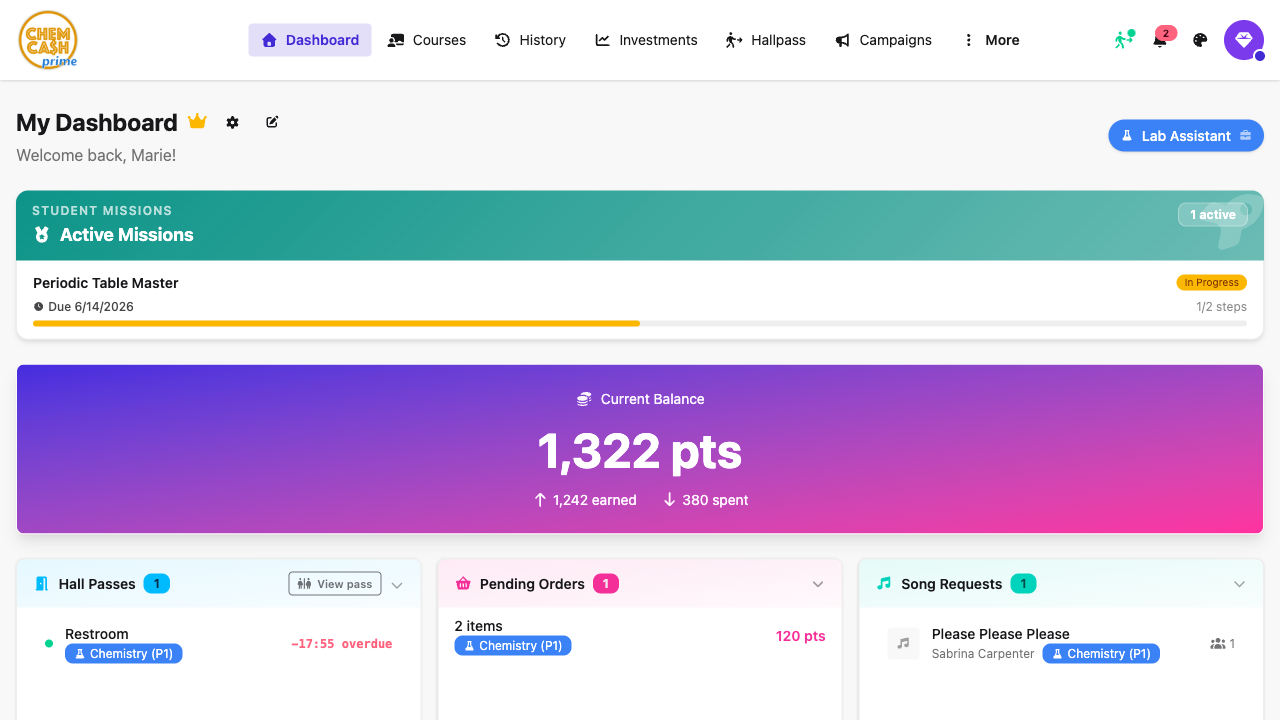Click the Song Requests music icon
Viewport: 1280px width, 720px height.
[884, 584]
